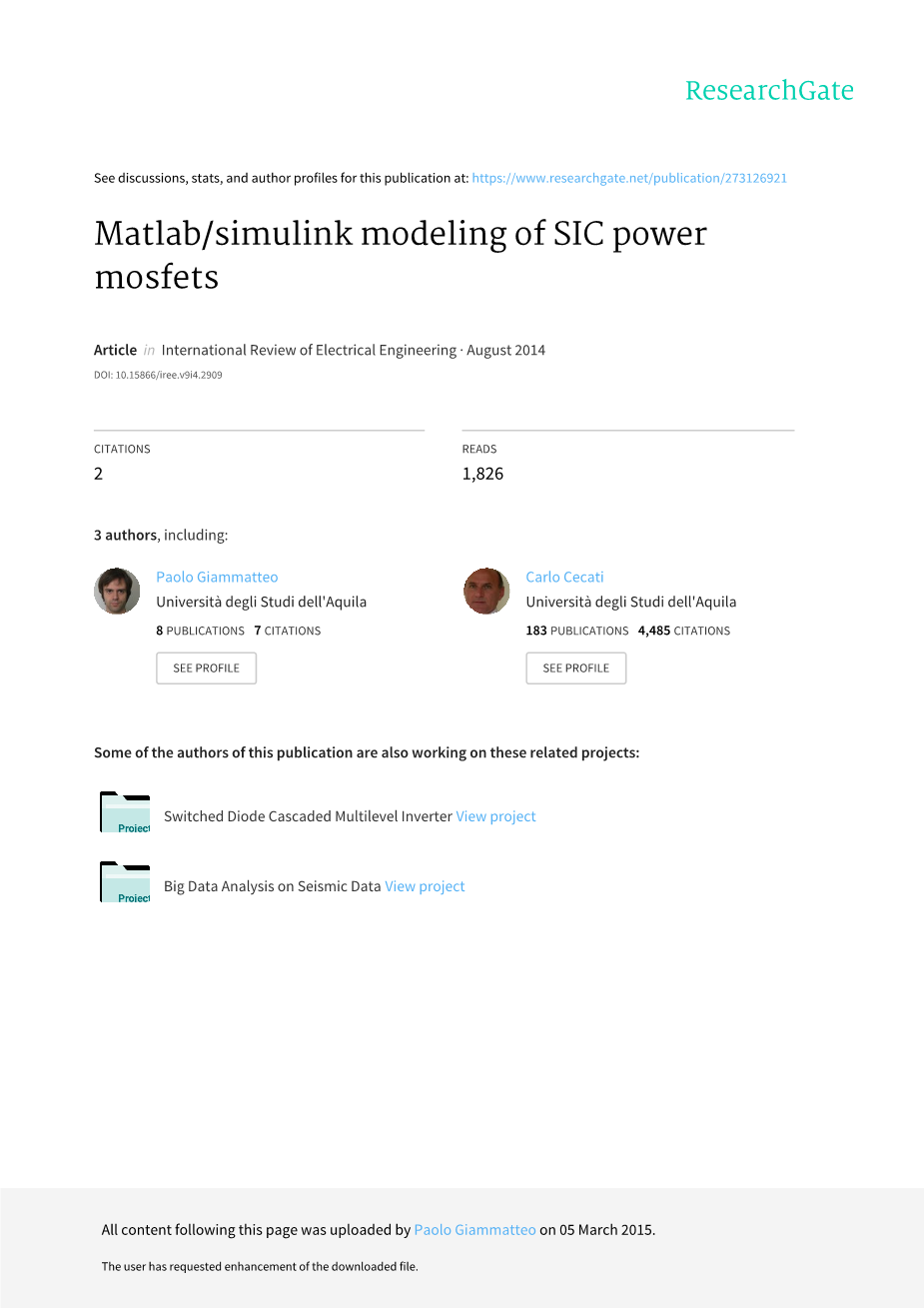Click Paolo Giammatteo's profile photo
The image size is (924, 1308).
point(117,591)
